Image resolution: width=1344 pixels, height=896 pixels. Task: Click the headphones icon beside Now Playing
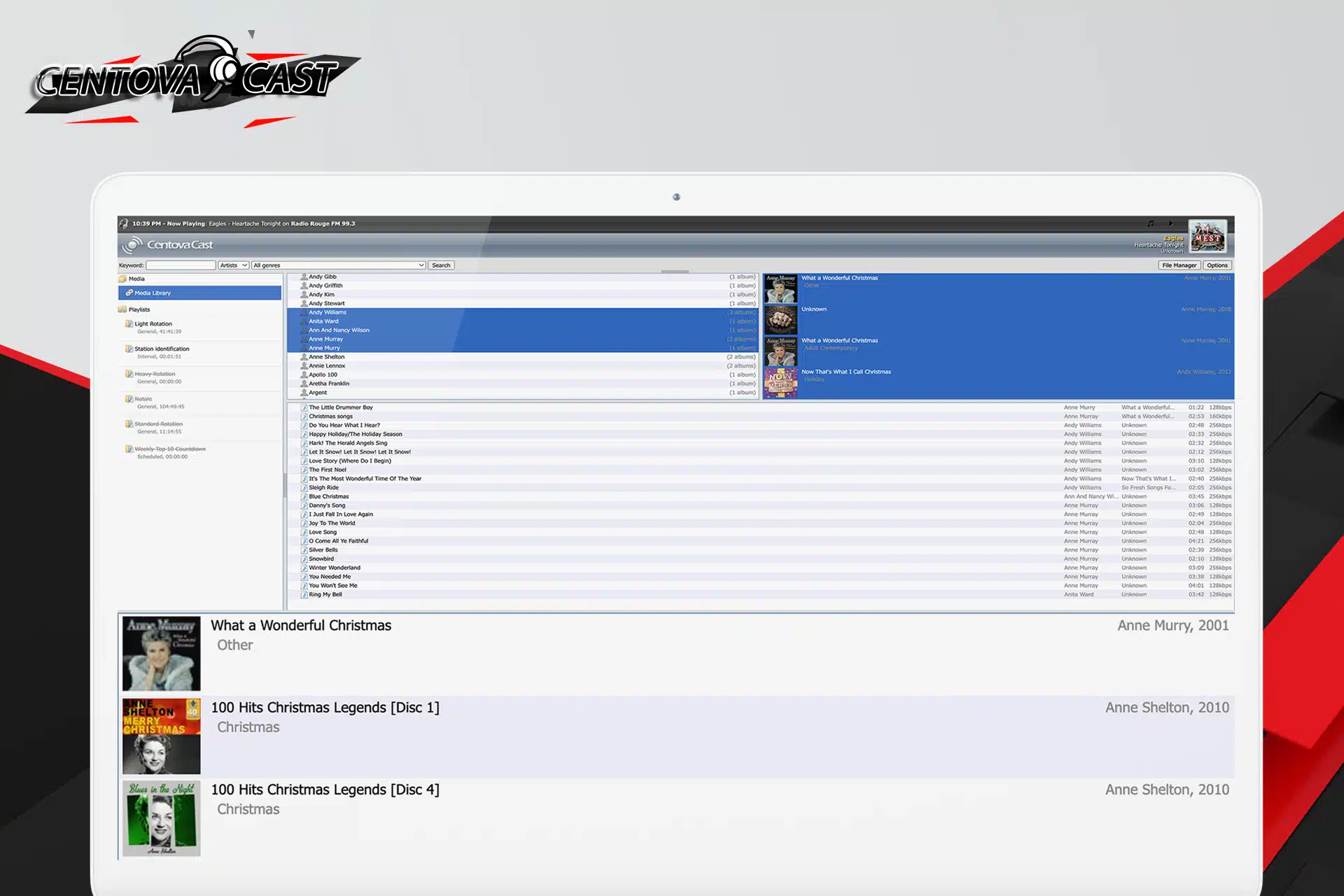tap(124, 224)
